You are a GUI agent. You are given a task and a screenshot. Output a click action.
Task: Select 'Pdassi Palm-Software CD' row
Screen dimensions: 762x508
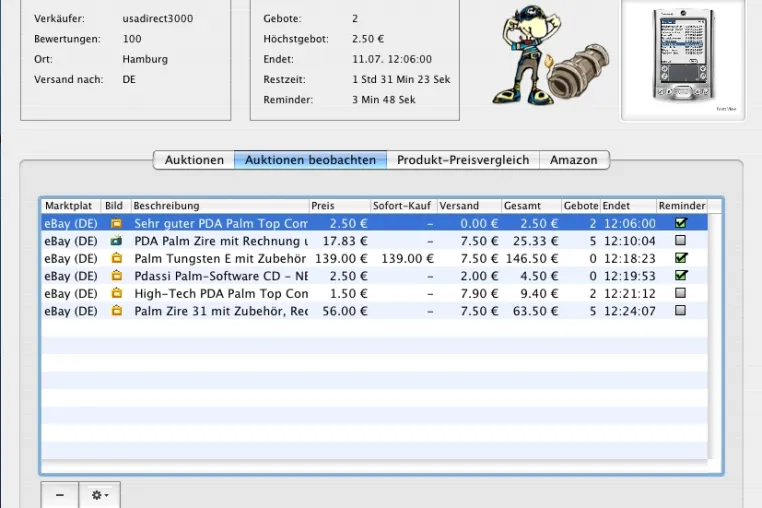click(374, 276)
